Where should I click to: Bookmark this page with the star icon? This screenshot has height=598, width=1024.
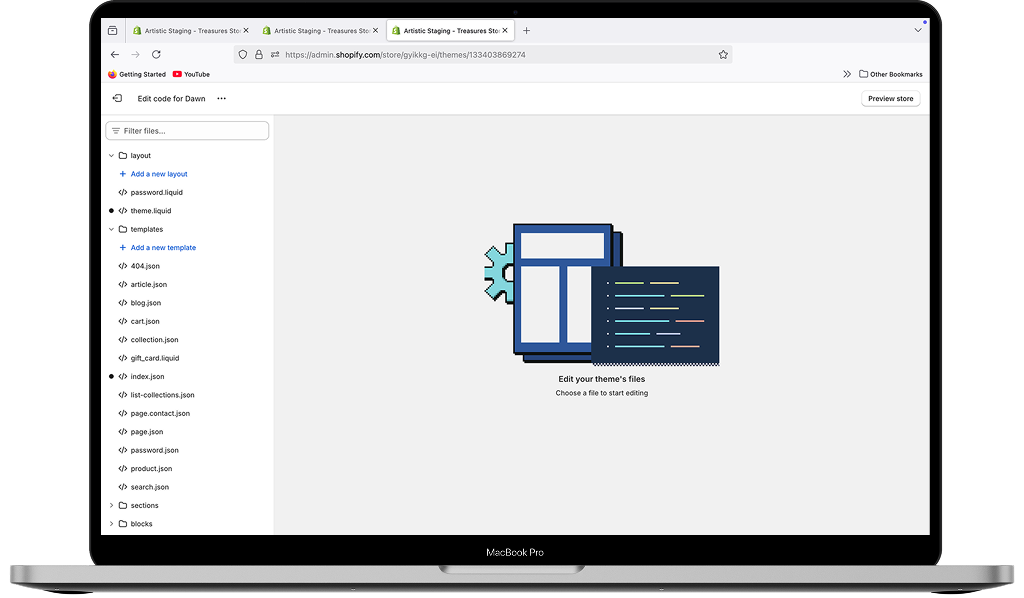click(x=723, y=55)
